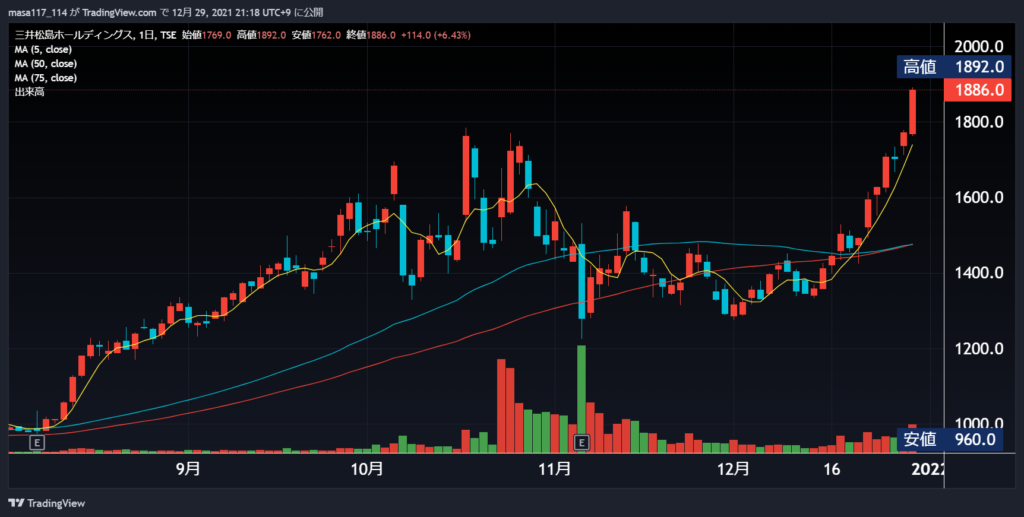Select the MA (75, close) indicator label

coord(46,78)
